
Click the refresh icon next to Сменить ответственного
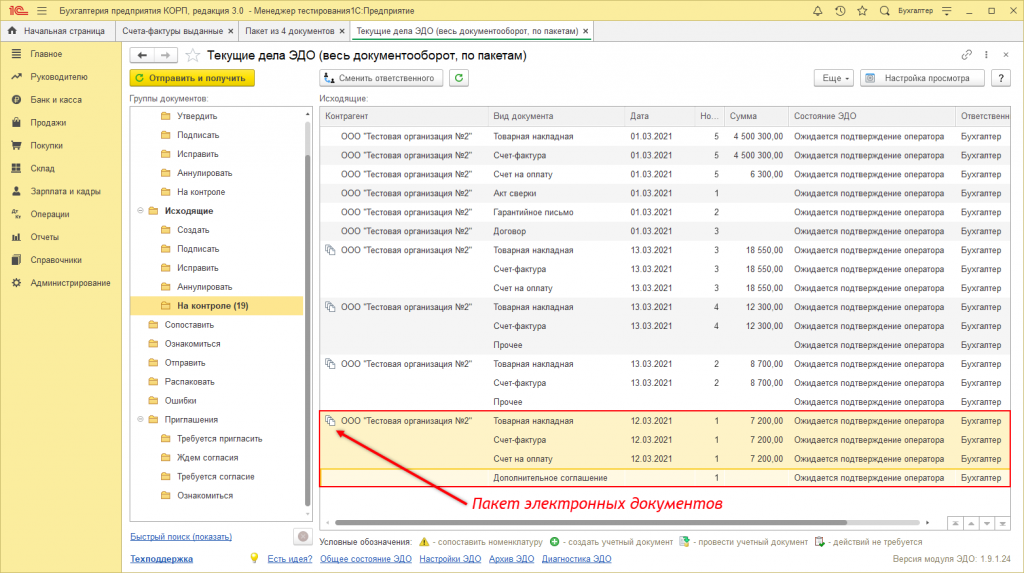(x=459, y=77)
